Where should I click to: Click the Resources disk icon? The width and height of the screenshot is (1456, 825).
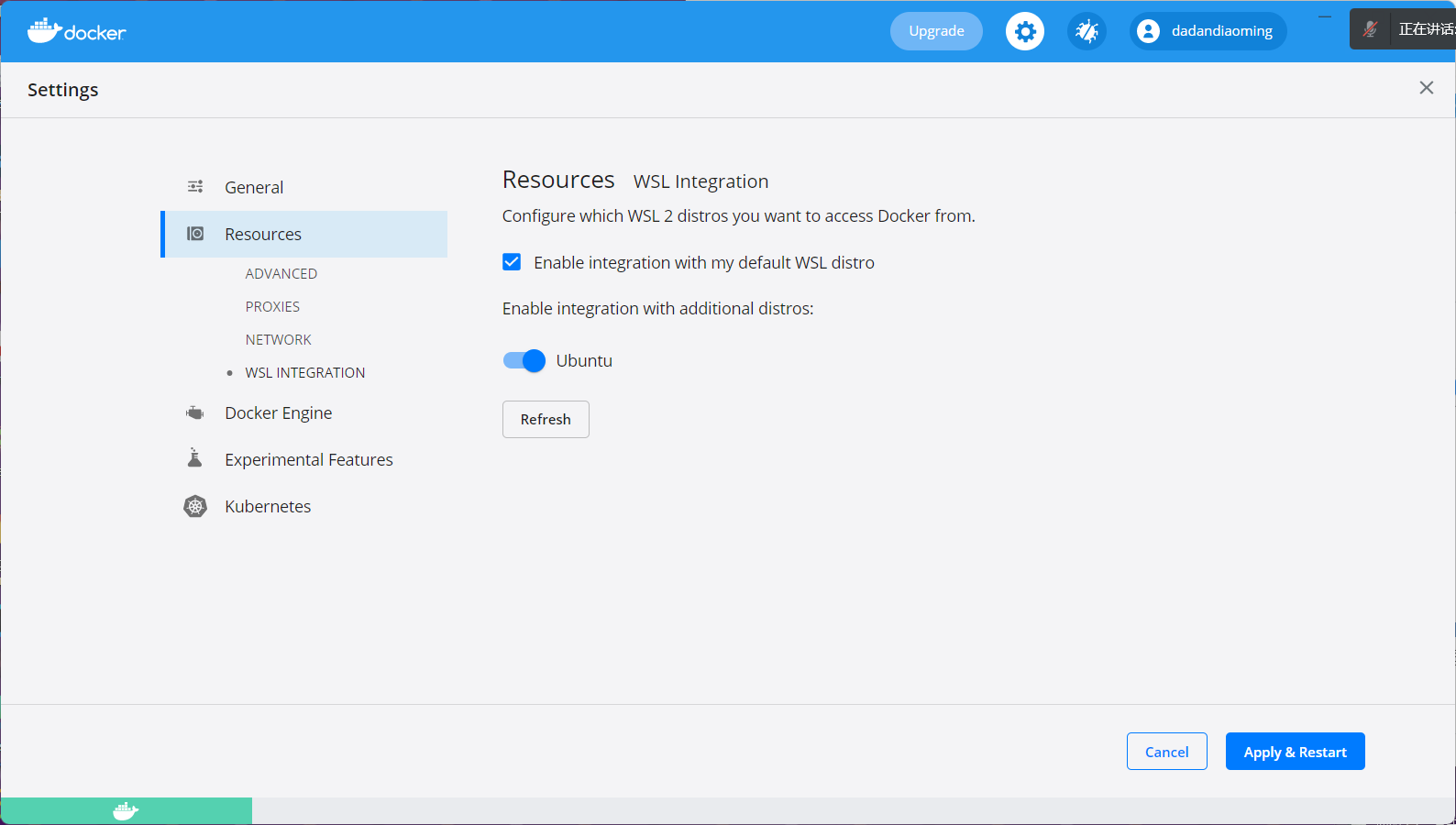195,234
